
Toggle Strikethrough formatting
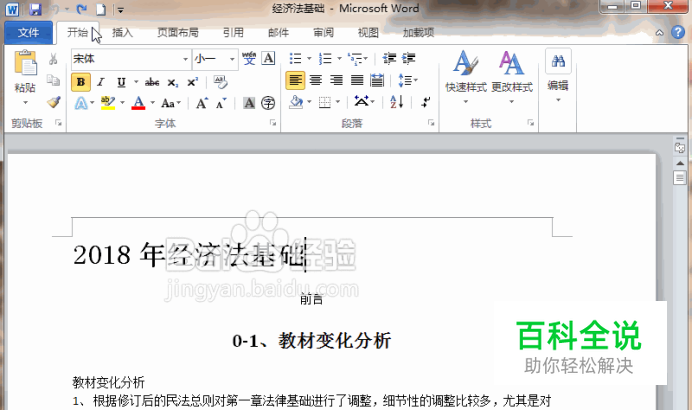[x=152, y=82]
